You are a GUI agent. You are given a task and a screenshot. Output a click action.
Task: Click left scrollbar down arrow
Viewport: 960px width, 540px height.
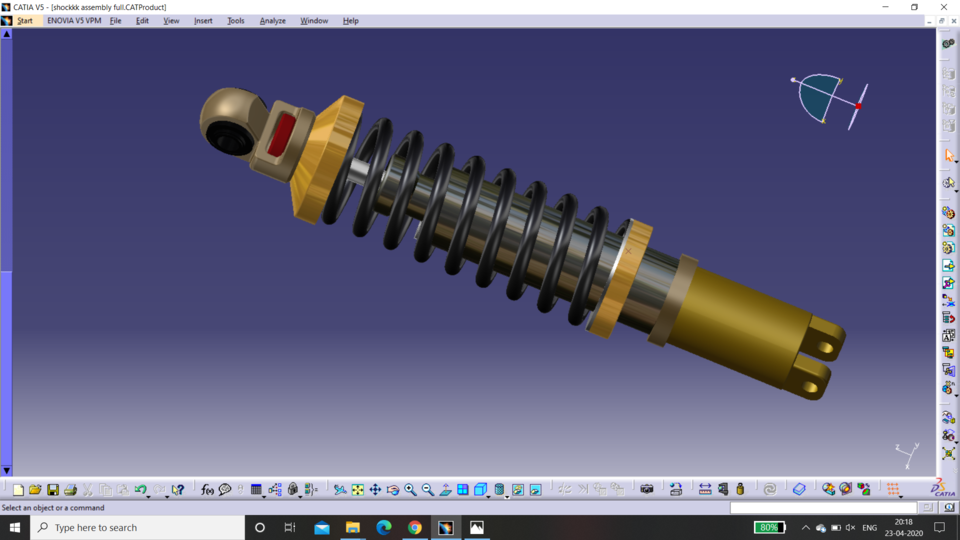click(6, 470)
